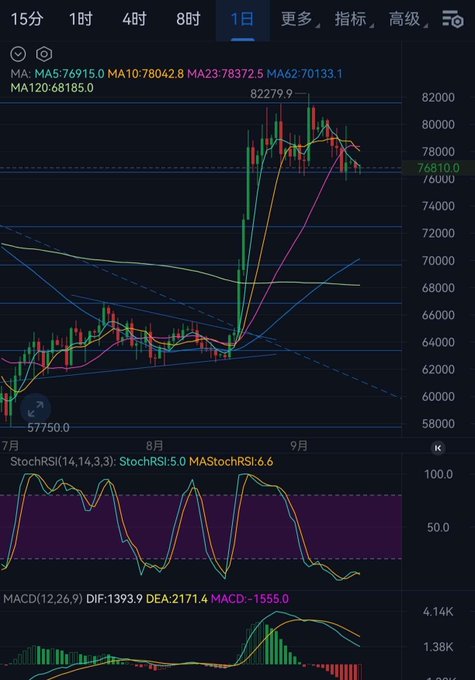Click the 8月 date axis label
Screen dimensions: 475x680
[154, 446]
